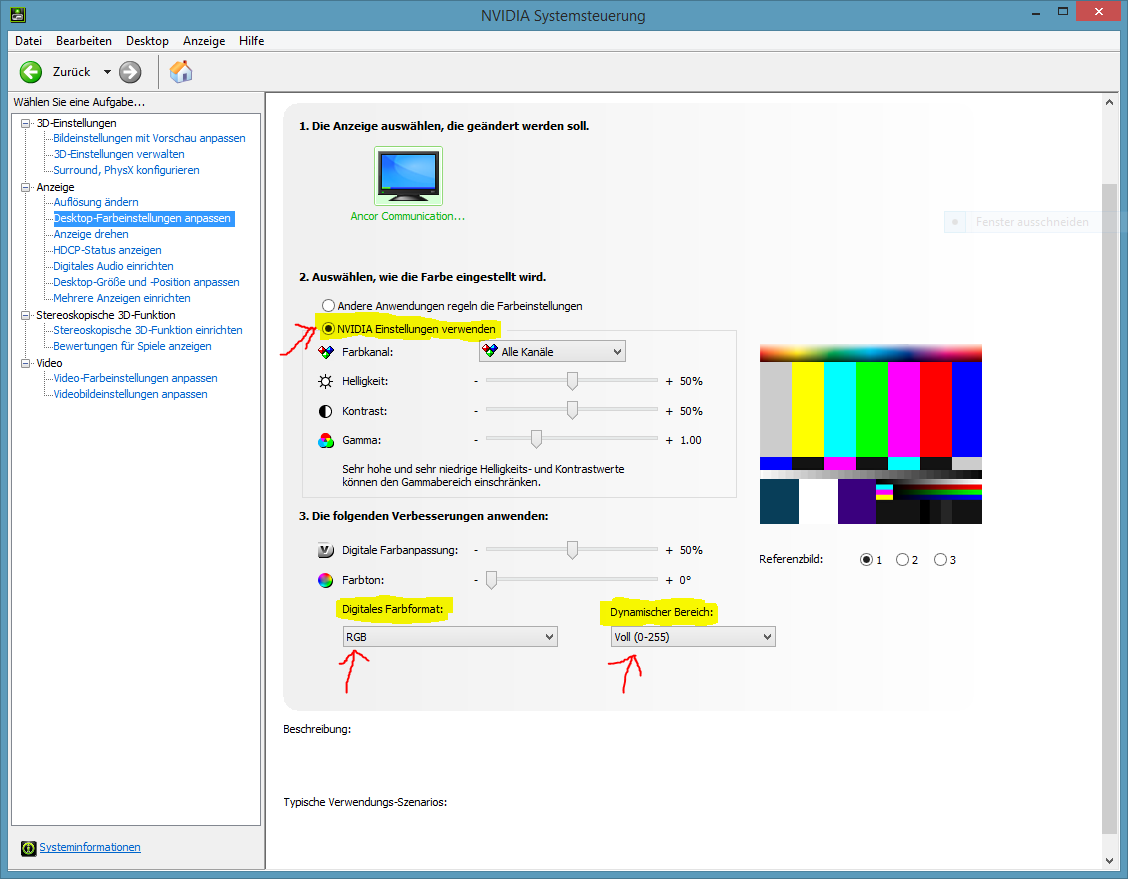Click the NVIDIA icon in the title bar
Viewport: 1128px width, 879px height.
pyautogui.click(x=18, y=14)
